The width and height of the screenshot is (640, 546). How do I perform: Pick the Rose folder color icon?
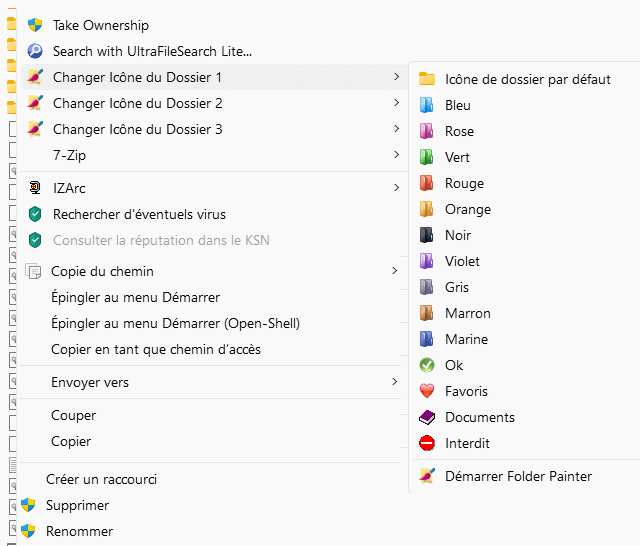[x=427, y=131]
